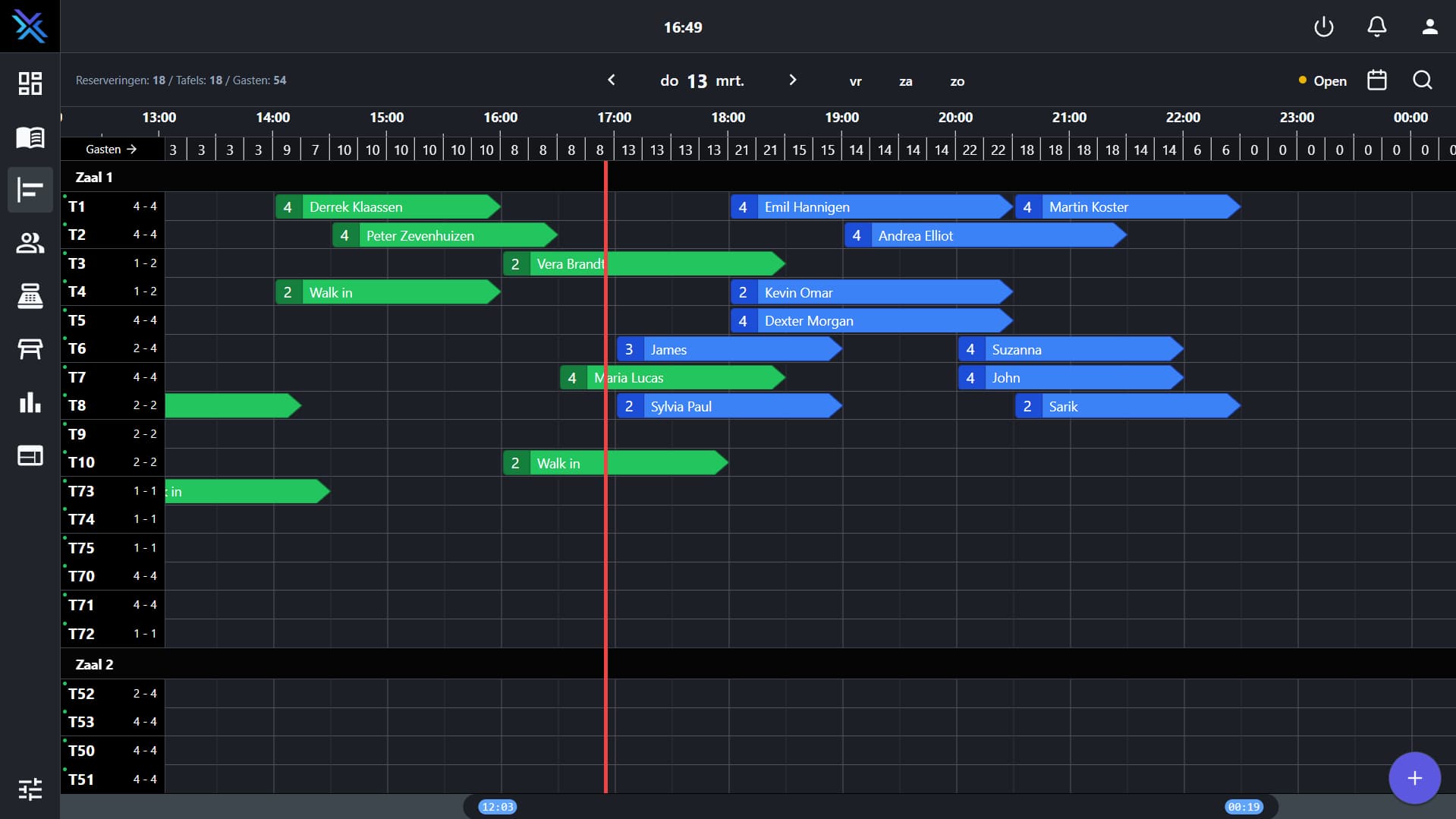1456x819 pixels.
Task: Toggle the Open status indicator
Action: click(x=1322, y=80)
